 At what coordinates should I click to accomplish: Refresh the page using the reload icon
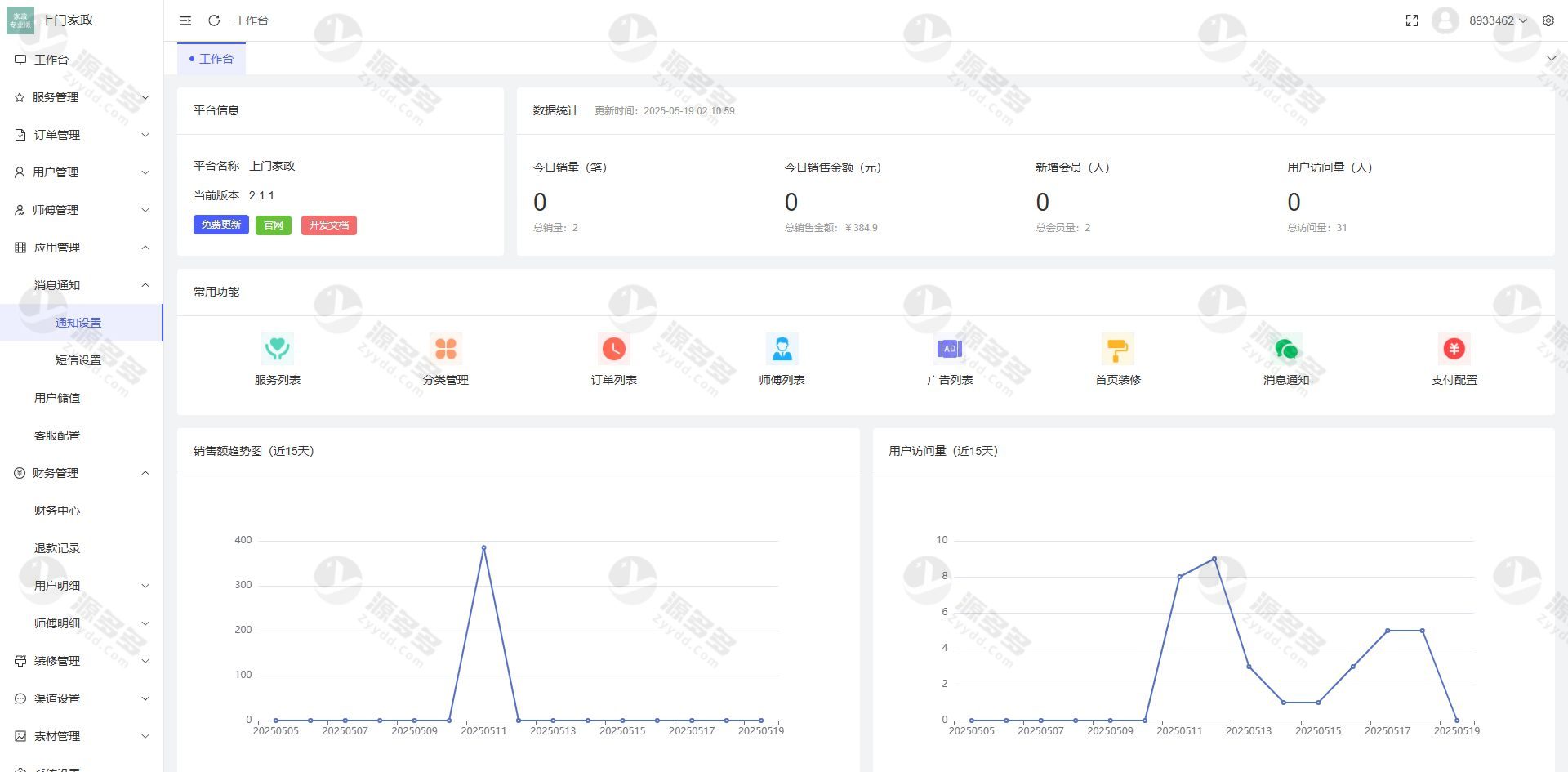(213, 20)
